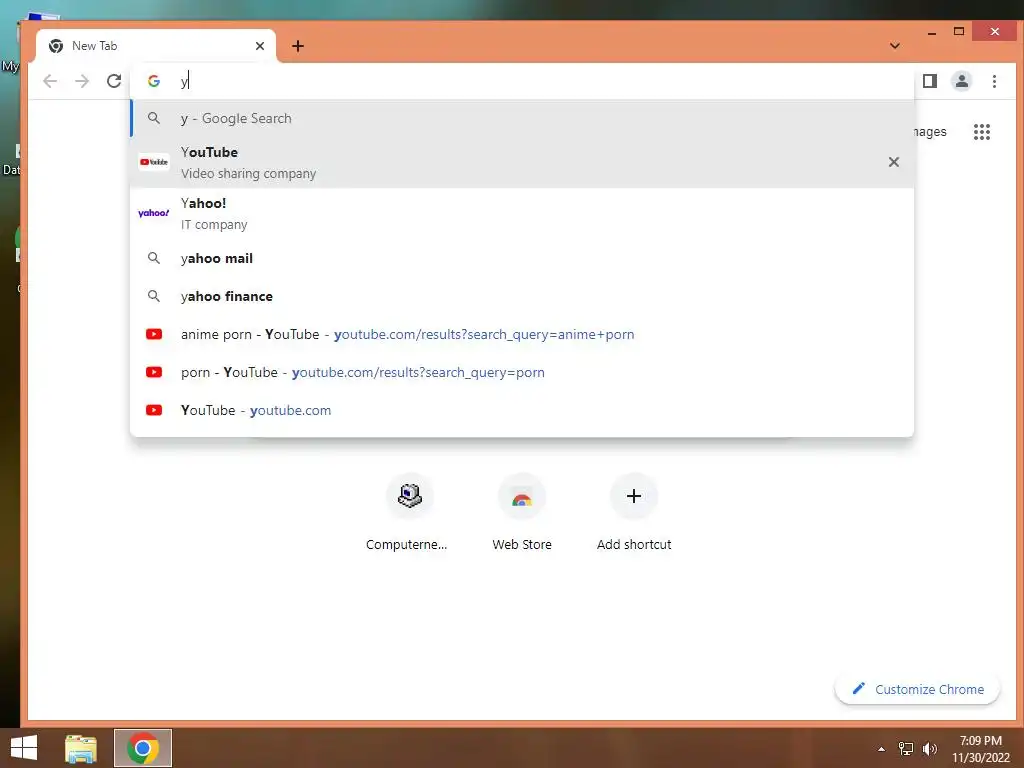The width and height of the screenshot is (1024, 768).
Task: Pick the 'yahoo finance' suggestion
Action: 522,296
